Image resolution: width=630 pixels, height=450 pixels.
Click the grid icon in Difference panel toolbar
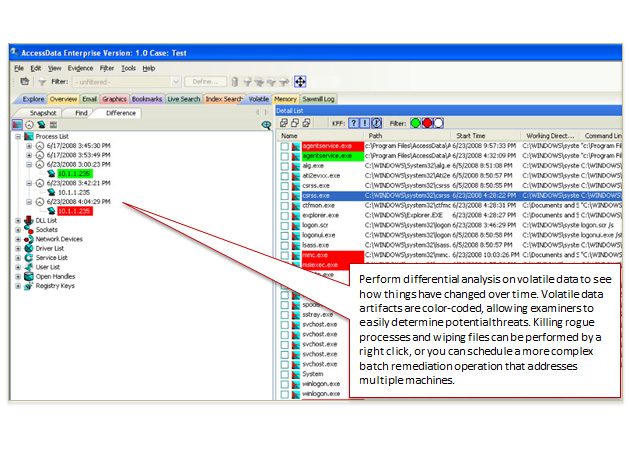tap(53, 125)
